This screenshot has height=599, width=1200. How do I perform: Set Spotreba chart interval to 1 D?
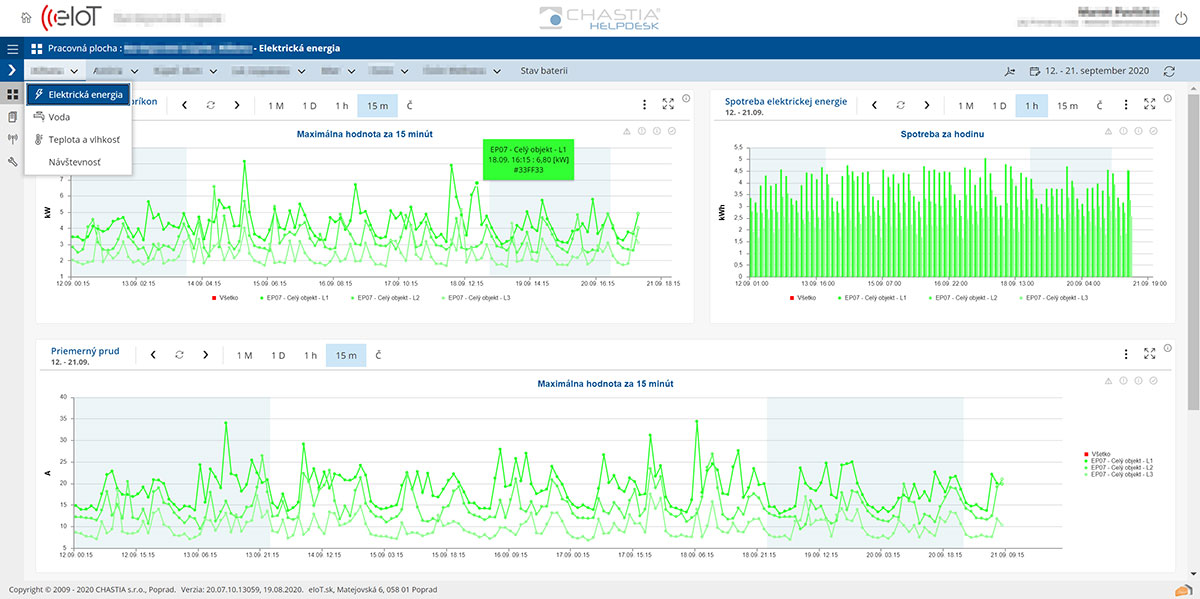[999, 106]
